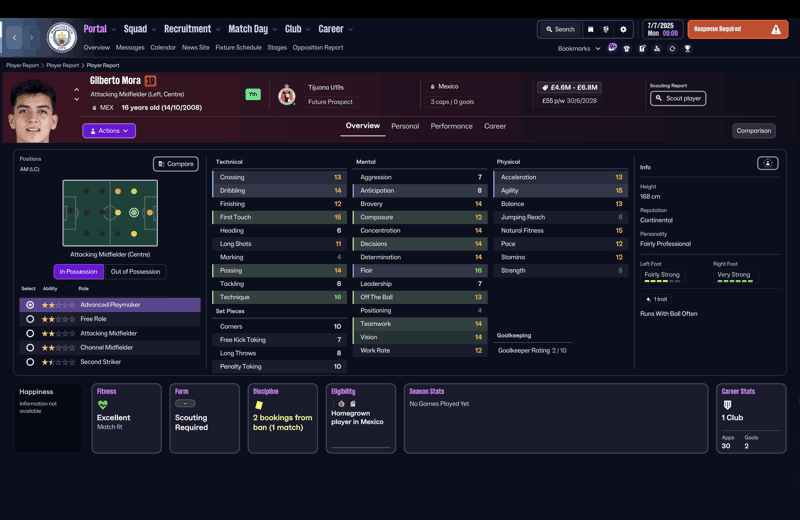Click the Form indicator pill icon
800x520 pixels.
[185, 404]
